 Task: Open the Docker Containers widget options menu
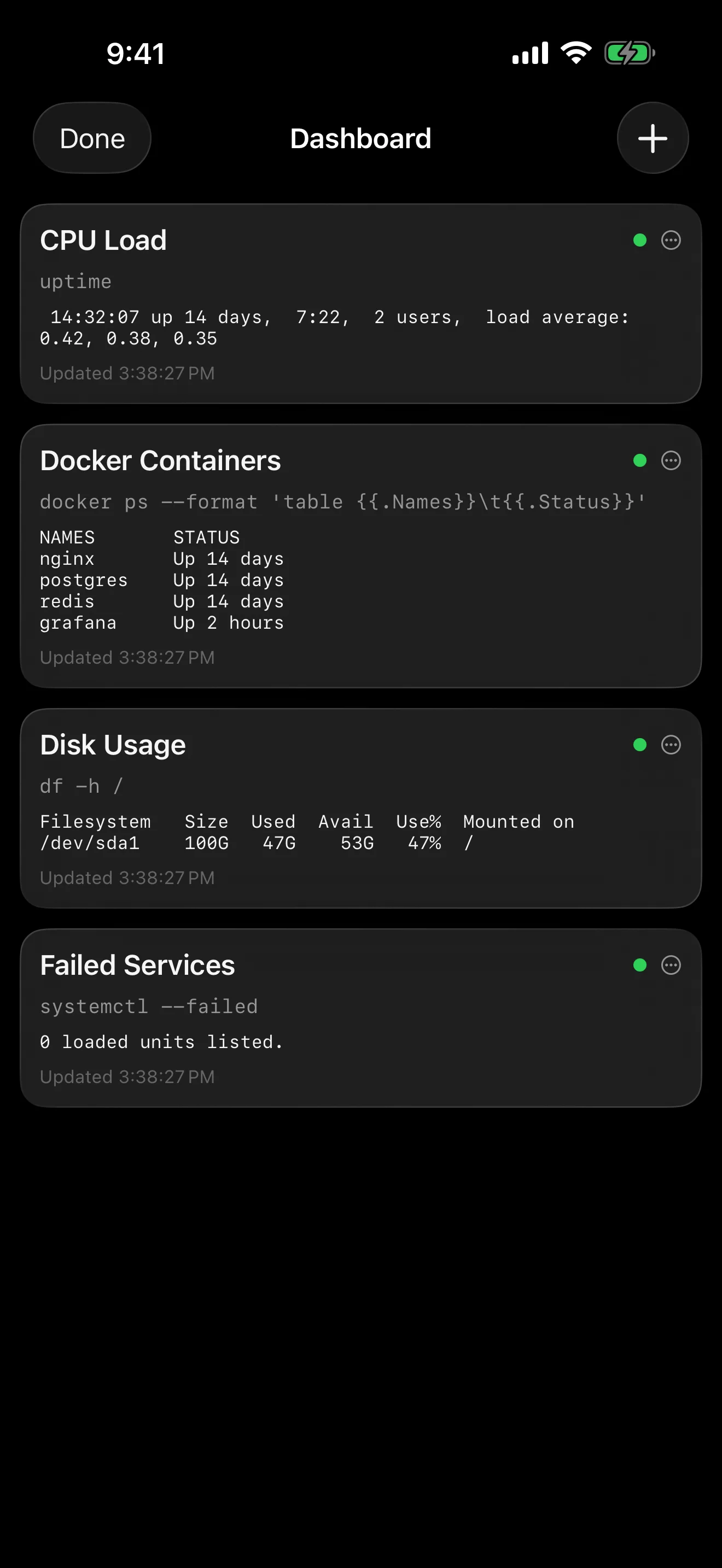671,461
